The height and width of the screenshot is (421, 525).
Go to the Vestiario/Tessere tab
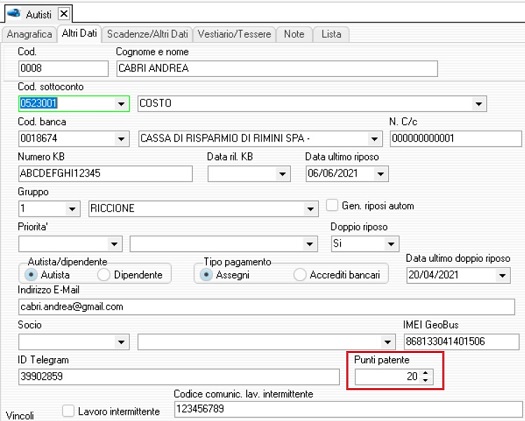click(234, 34)
